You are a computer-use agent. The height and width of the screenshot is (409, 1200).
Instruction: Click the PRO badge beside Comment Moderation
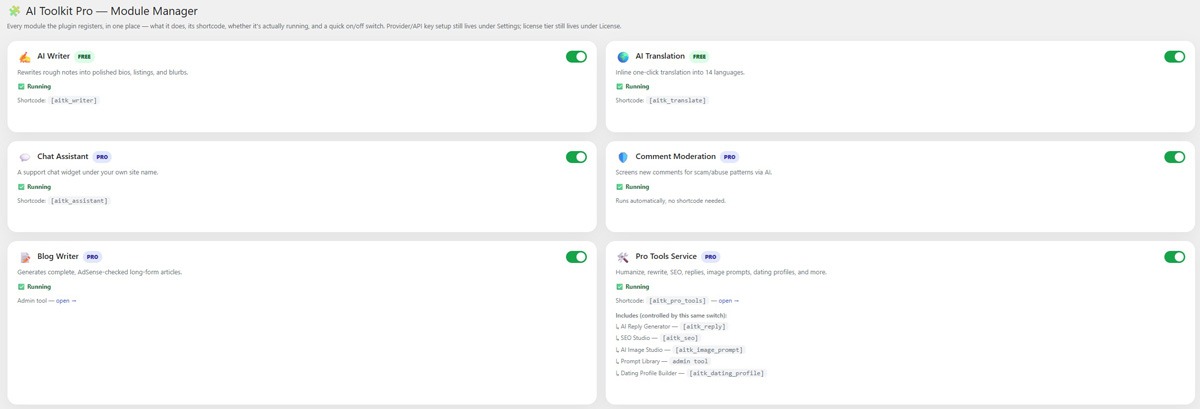tap(730, 157)
